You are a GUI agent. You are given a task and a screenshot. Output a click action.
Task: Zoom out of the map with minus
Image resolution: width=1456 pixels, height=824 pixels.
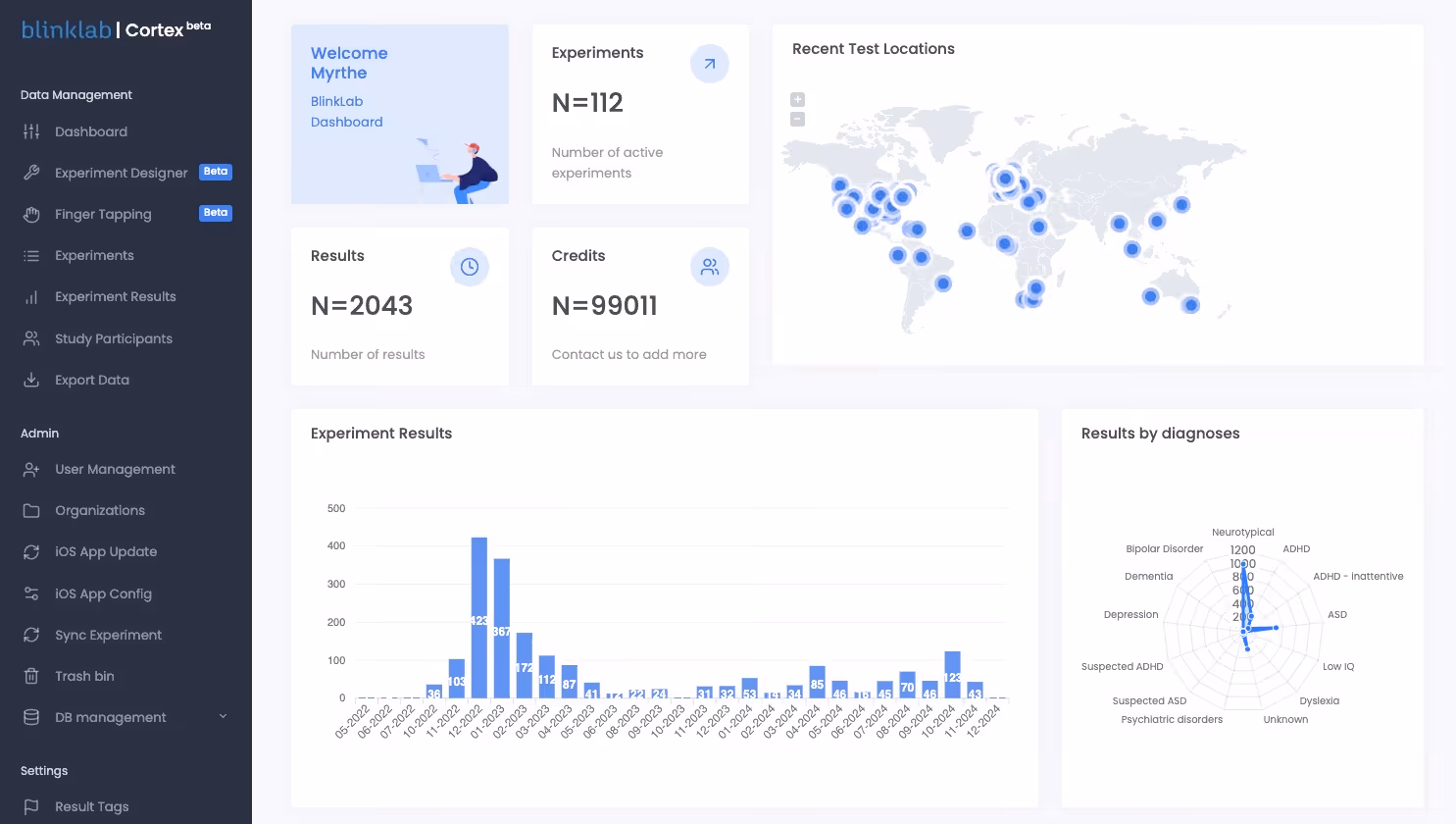tap(798, 119)
